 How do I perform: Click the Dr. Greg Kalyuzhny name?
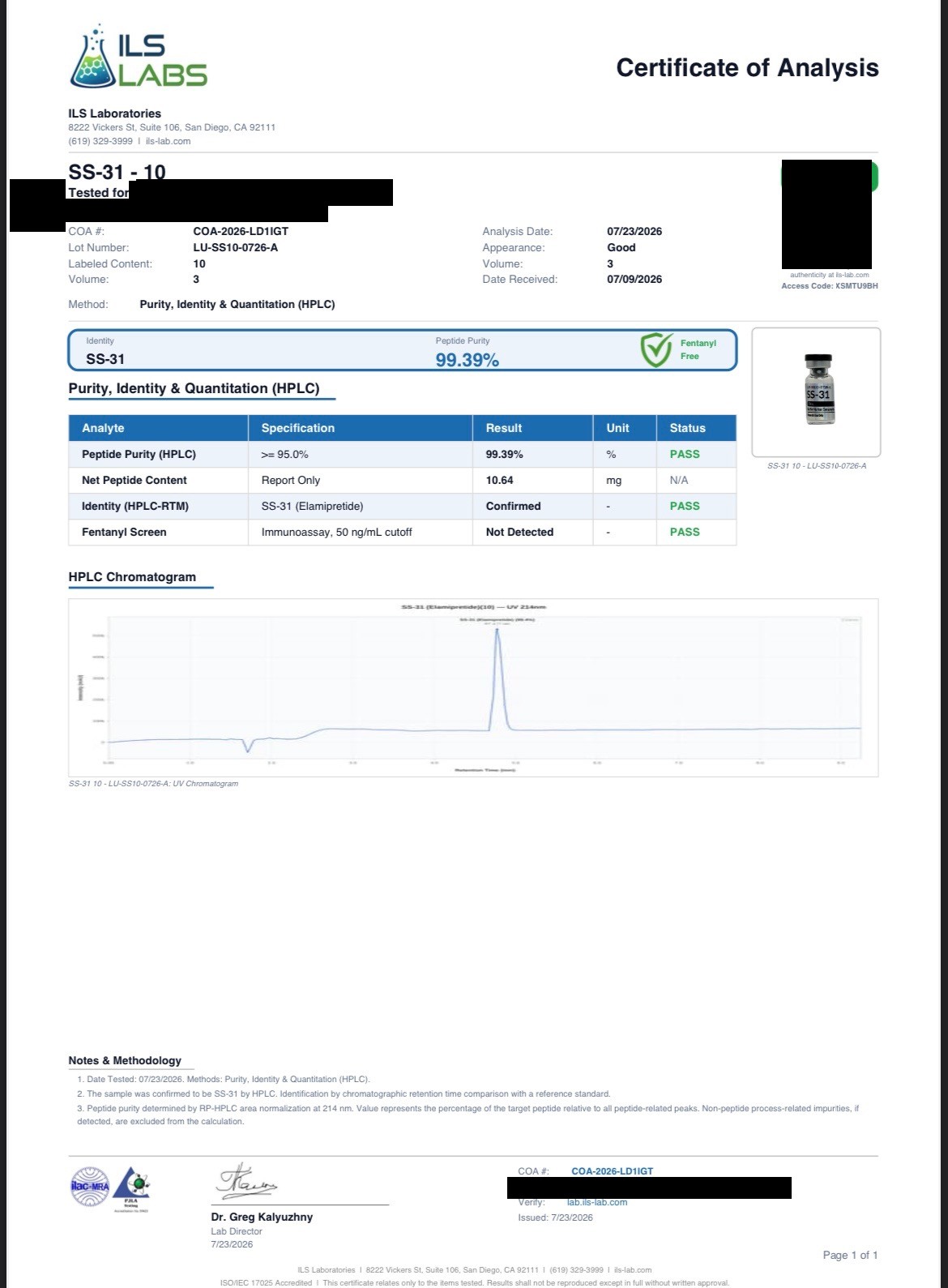click(x=262, y=1217)
